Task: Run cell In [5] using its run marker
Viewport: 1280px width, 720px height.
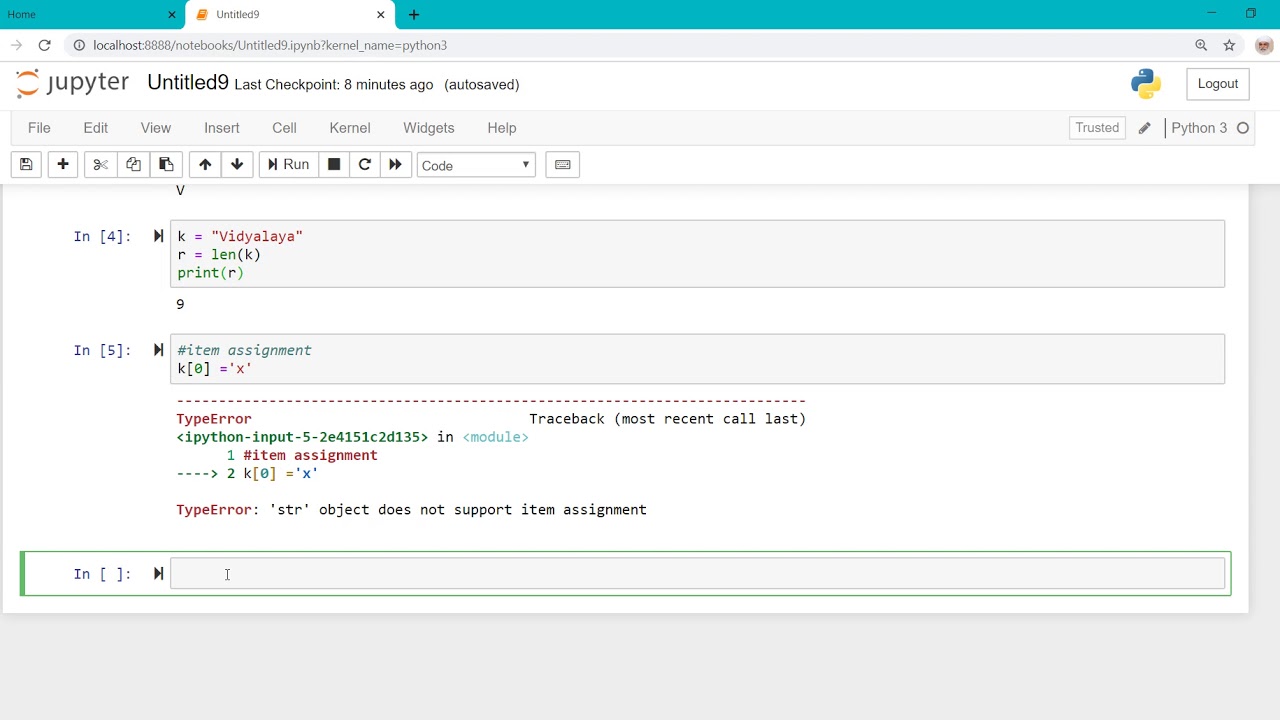Action: [158, 350]
